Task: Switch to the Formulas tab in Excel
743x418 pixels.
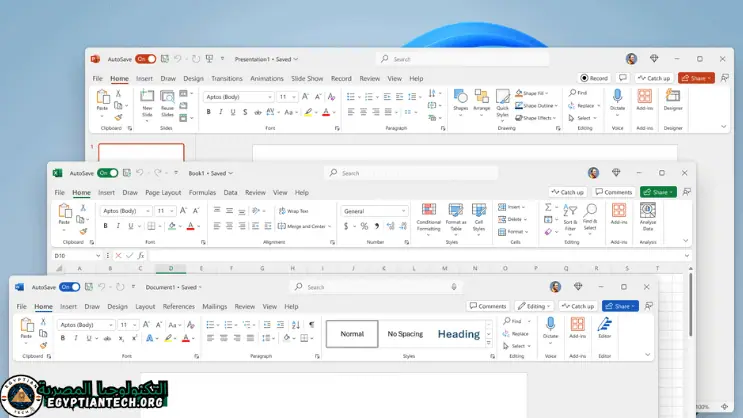Action: [x=202, y=192]
